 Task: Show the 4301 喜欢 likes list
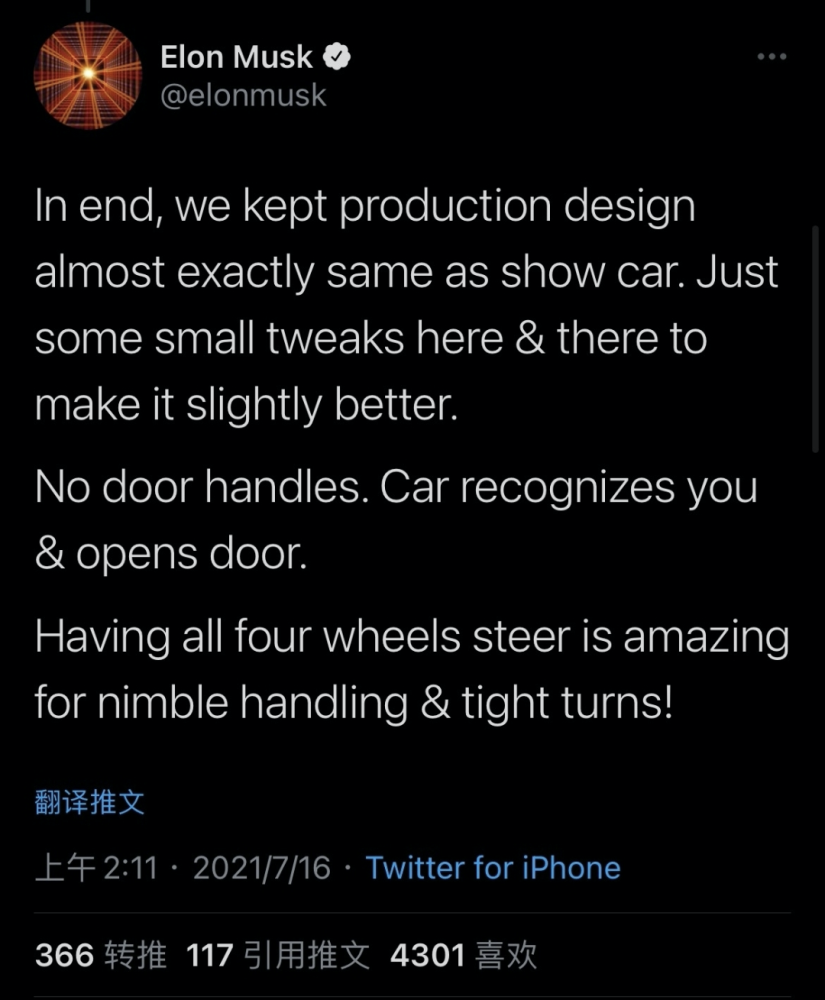[463, 956]
